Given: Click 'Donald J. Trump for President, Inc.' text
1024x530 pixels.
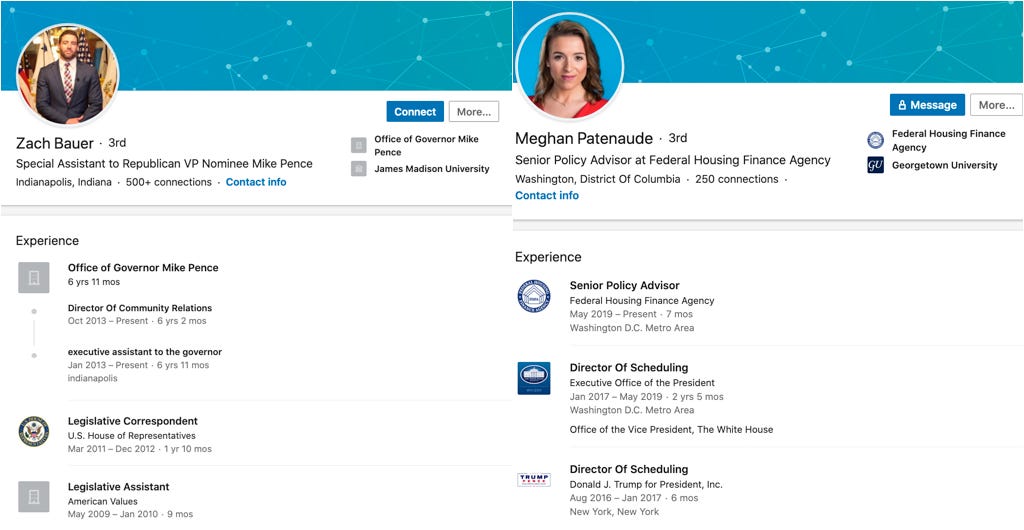Looking at the screenshot, I should click(x=646, y=484).
